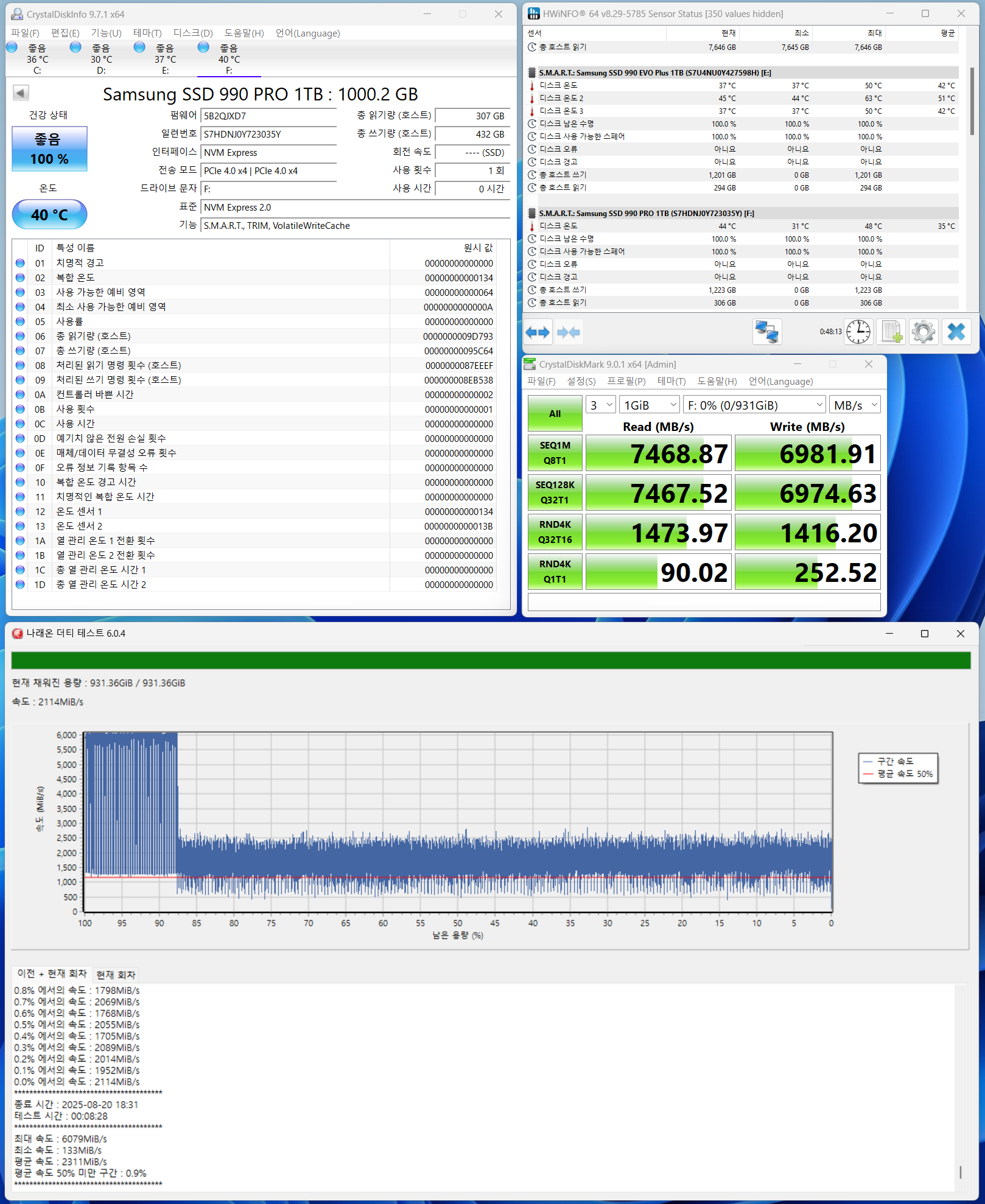The image size is (985, 1204).
Task: Open the test size dropdown showing 1GiB
Action: [x=649, y=405]
